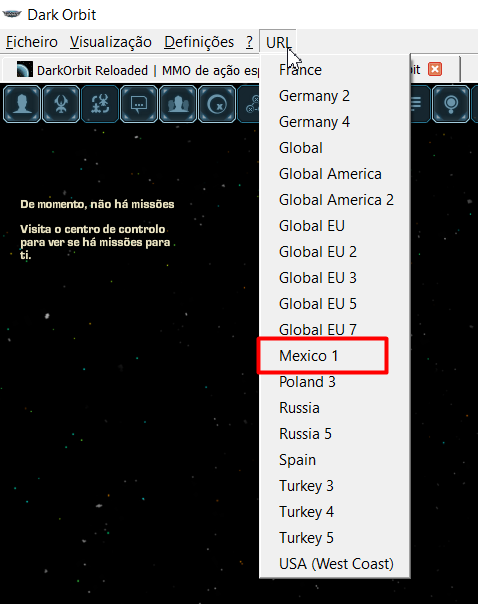Click the location pin icon
The width and height of the screenshot is (478, 604).
click(x=451, y=104)
